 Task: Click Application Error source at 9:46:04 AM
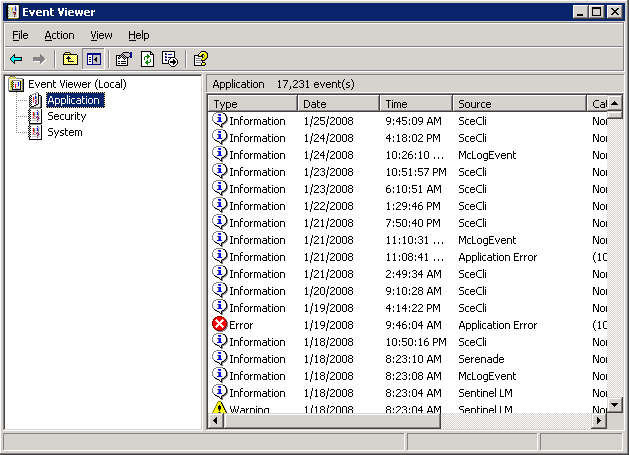point(497,325)
